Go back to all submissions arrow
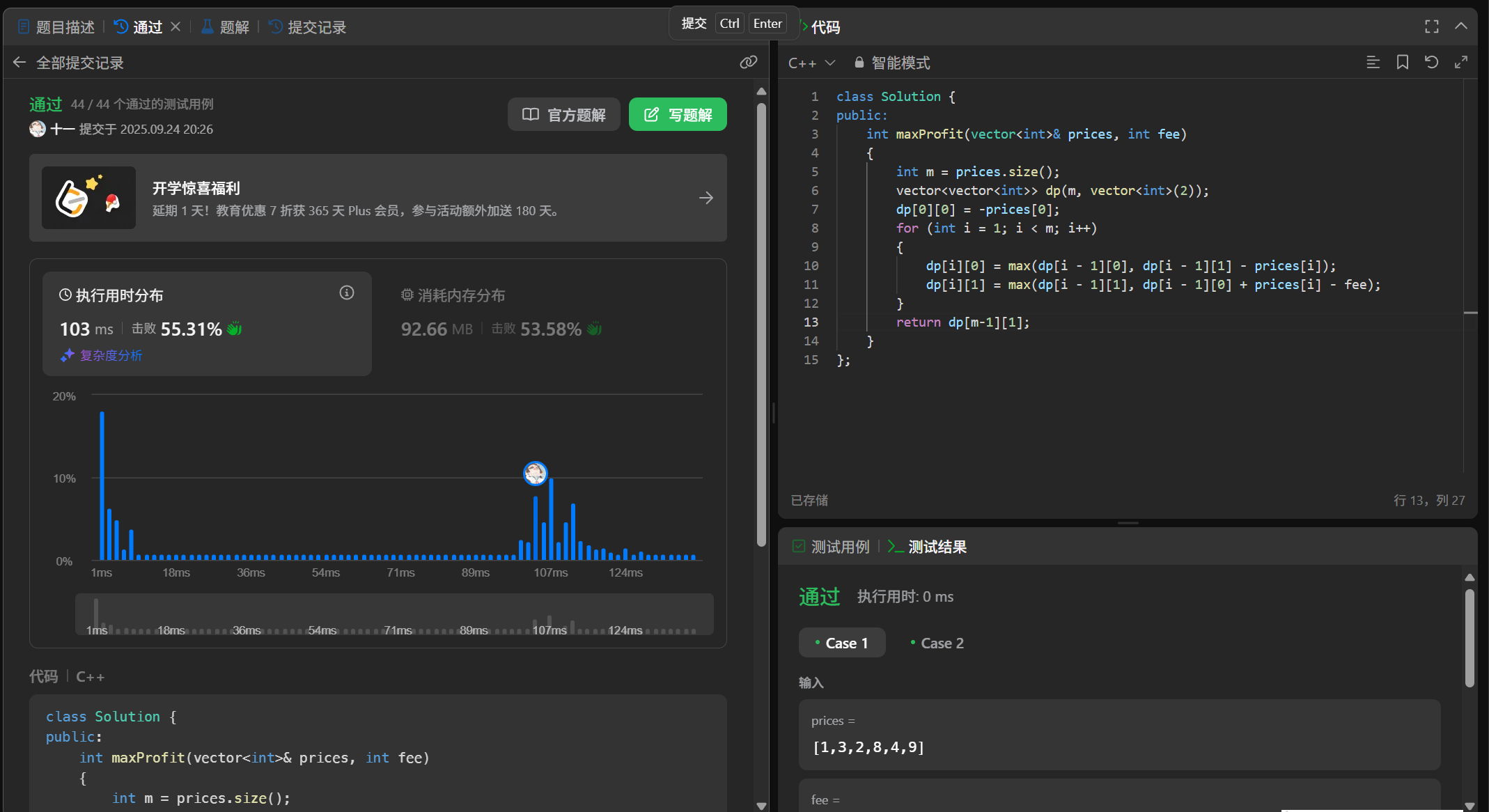This screenshot has height=812, width=1489. click(x=20, y=63)
